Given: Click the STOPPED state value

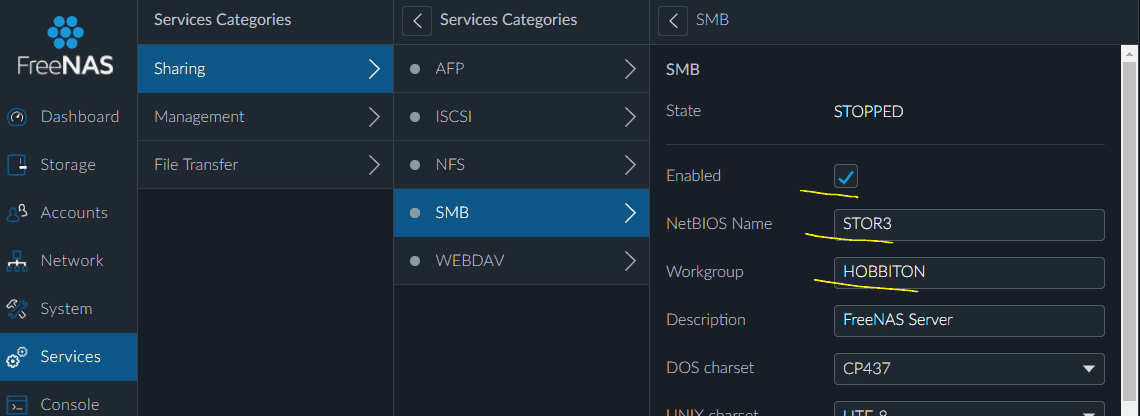Looking at the screenshot, I should [868, 112].
